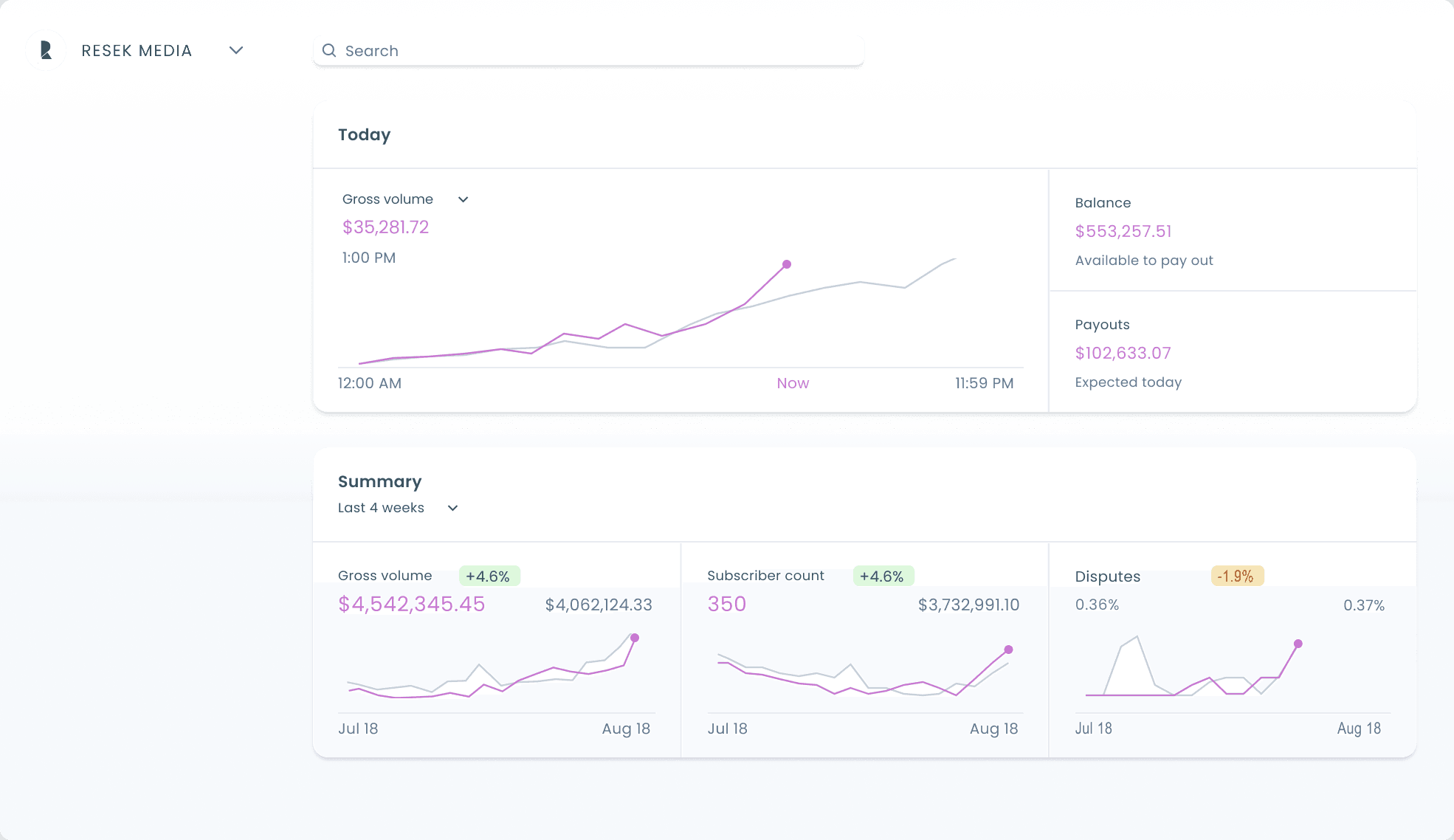Click the Payouts amount $102,633.07
Viewport: 1454px width, 840px height.
[x=1123, y=353]
